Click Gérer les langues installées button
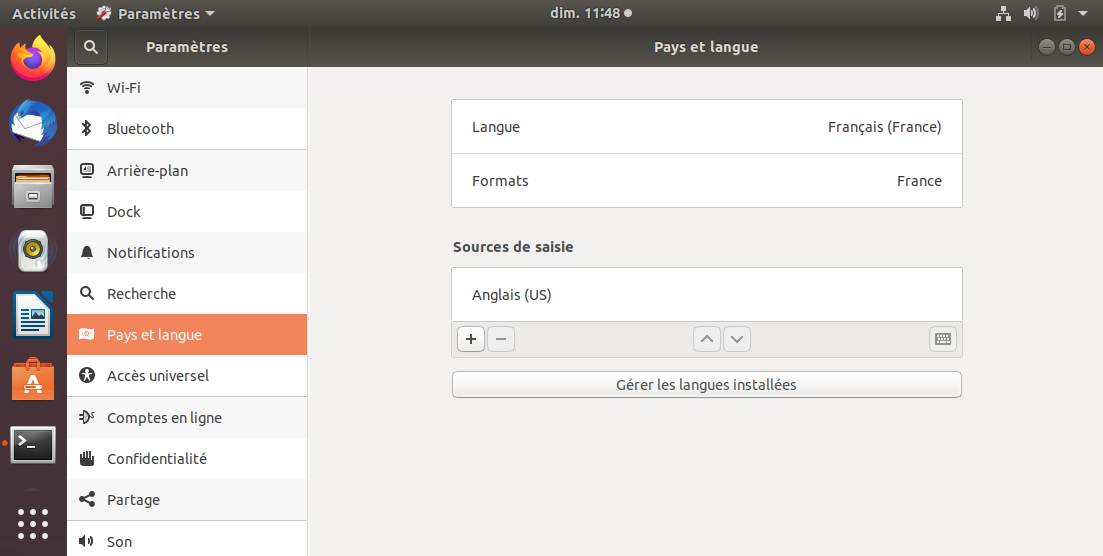 706,385
